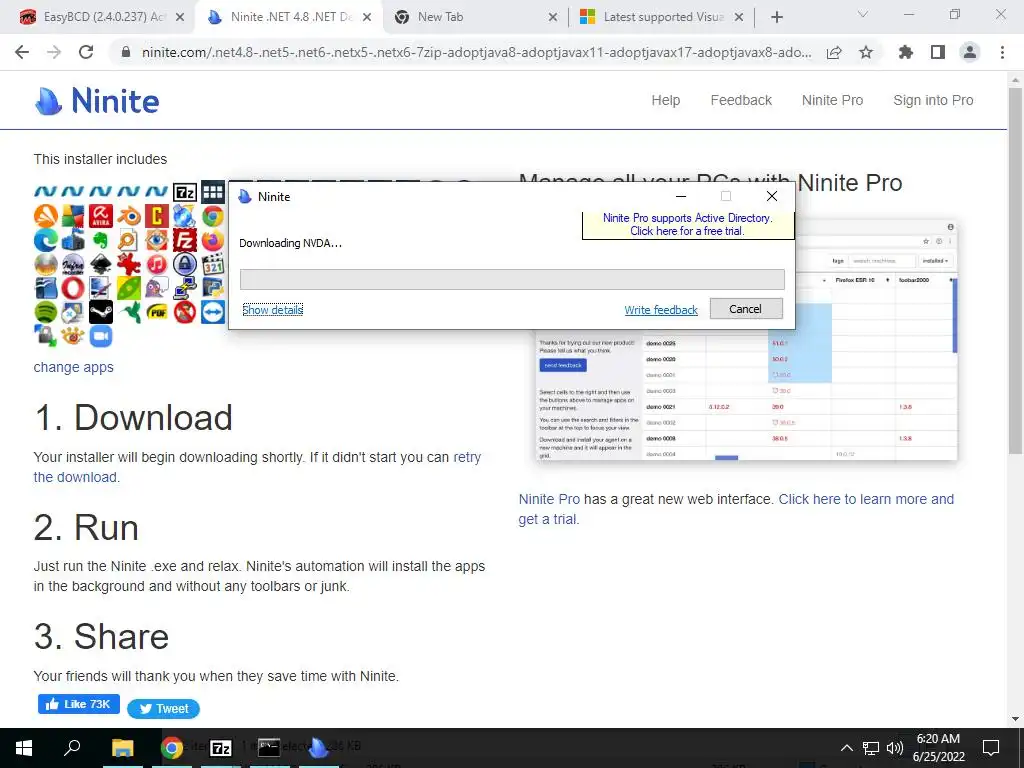This screenshot has width=1024, height=768.
Task: Click the Opera browser icon
Action: coord(73,288)
